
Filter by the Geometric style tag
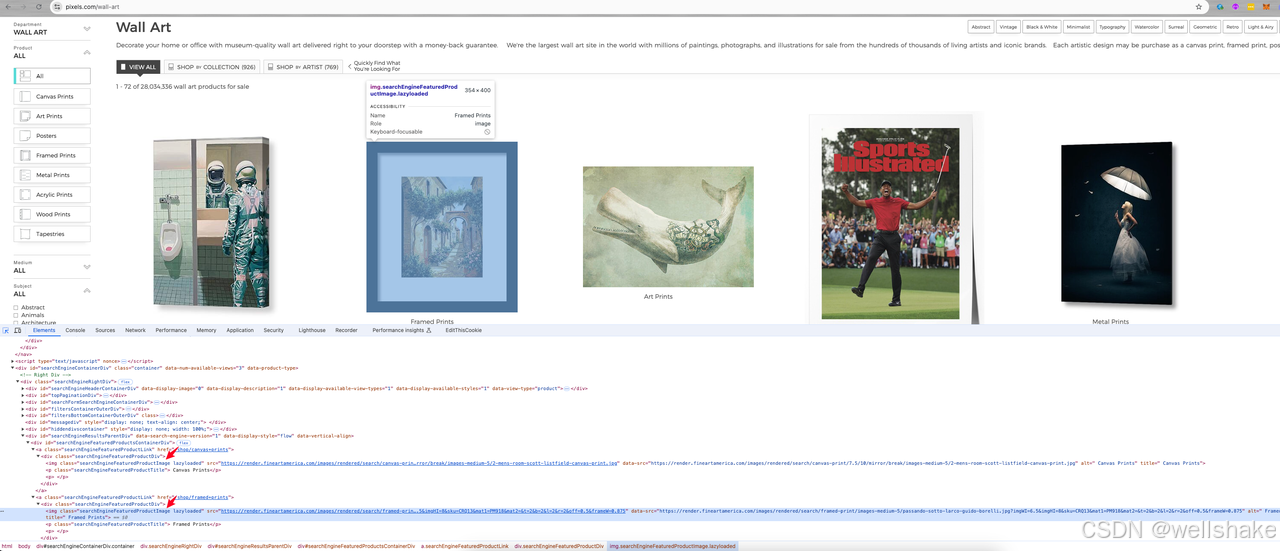(1205, 27)
